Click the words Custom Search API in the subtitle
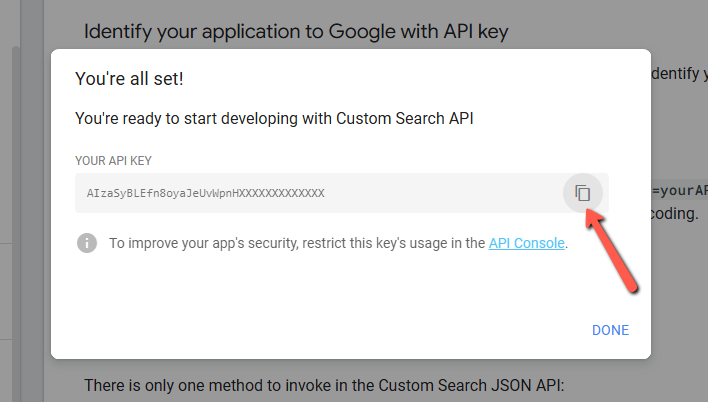The width and height of the screenshot is (708, 402). coord(405,118)
